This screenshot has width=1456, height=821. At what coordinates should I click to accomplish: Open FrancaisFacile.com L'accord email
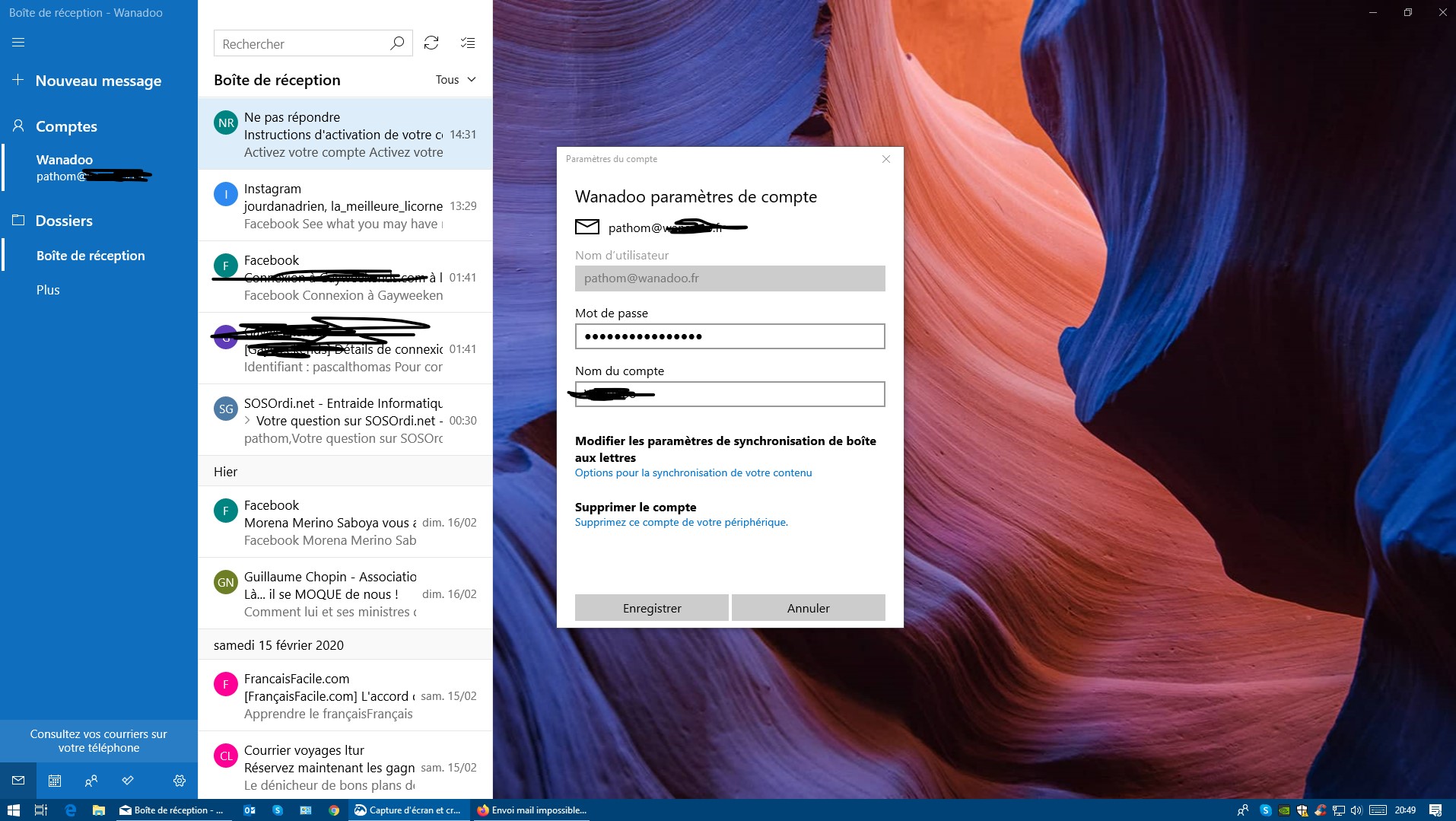[x=345, y=696]
